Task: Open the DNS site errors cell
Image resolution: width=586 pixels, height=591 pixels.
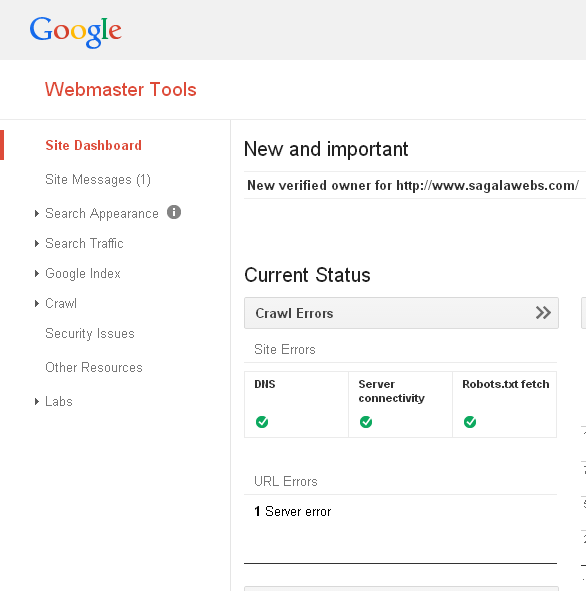Action: pyautogui.click(x=296, y=404)
